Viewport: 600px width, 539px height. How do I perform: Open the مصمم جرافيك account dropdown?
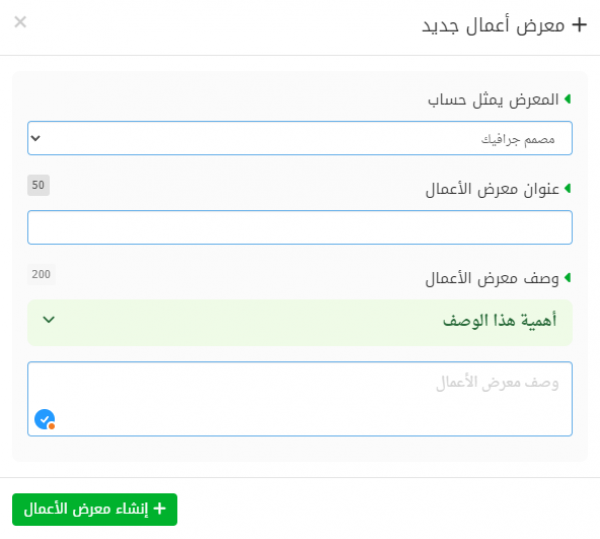[300, 138]
